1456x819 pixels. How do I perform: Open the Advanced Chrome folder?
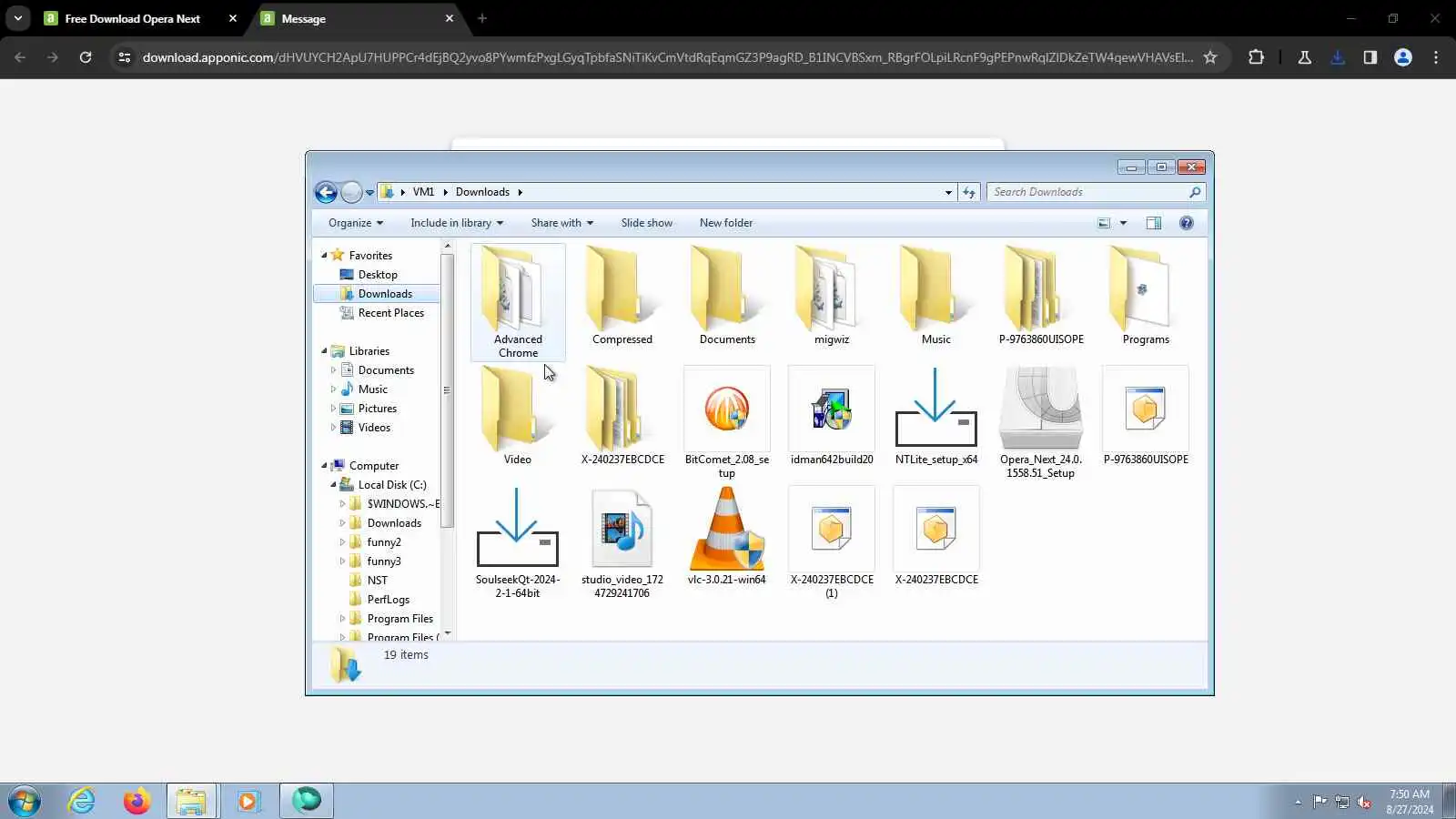(x=518, y=302)
